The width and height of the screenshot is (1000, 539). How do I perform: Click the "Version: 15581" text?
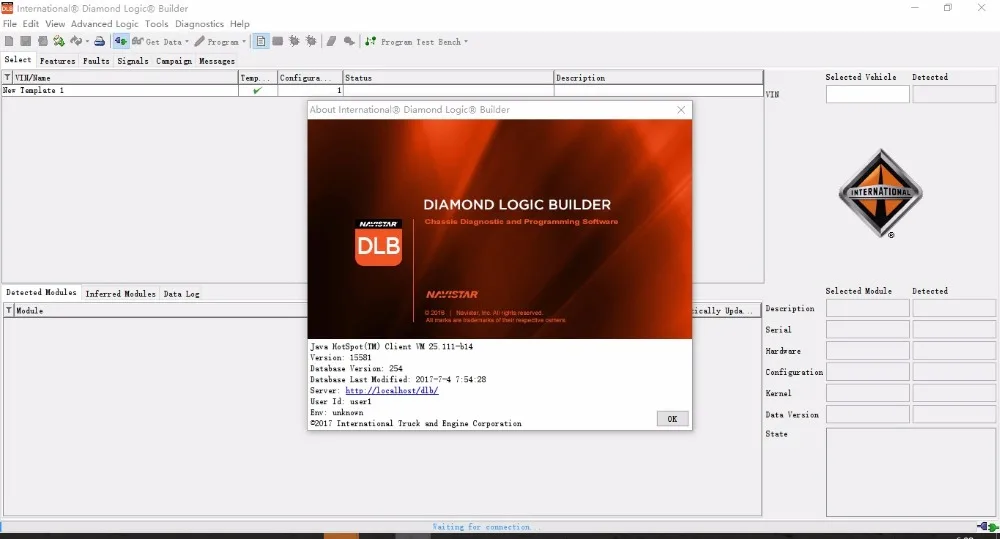point(341,357)
